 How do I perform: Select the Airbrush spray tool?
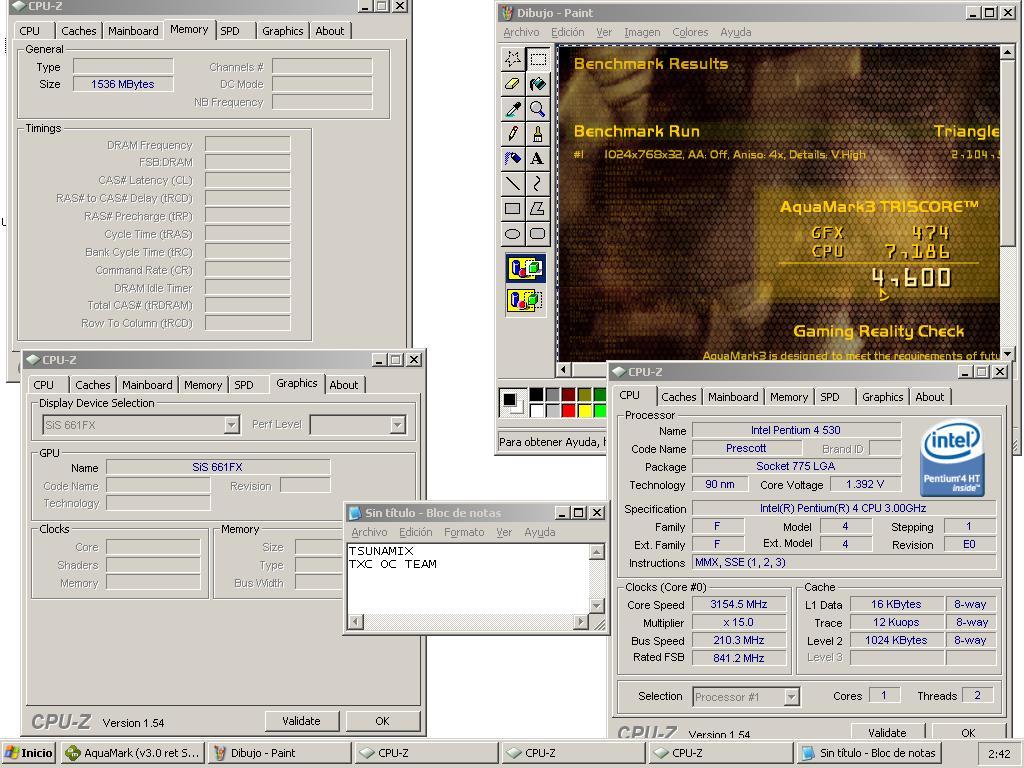513,158
